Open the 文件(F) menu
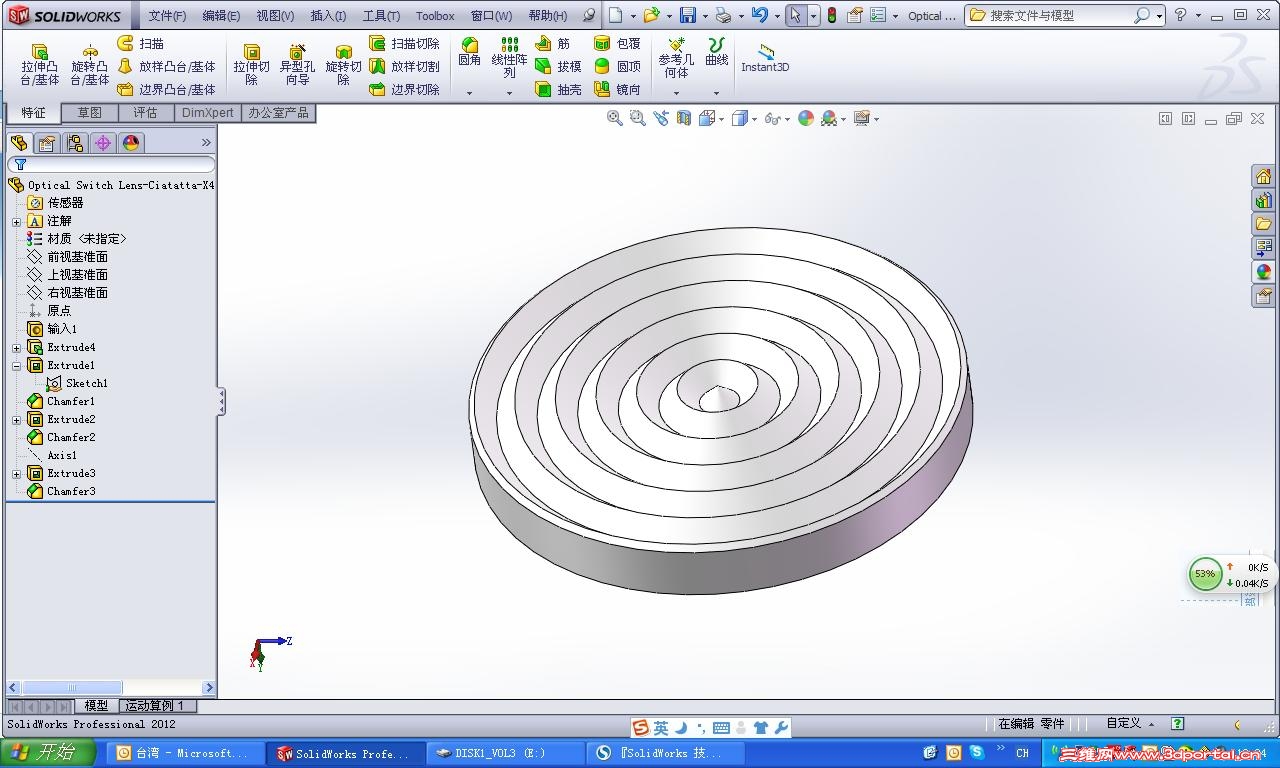Viewport: 1280px width, 768px height. click(167, 16)
